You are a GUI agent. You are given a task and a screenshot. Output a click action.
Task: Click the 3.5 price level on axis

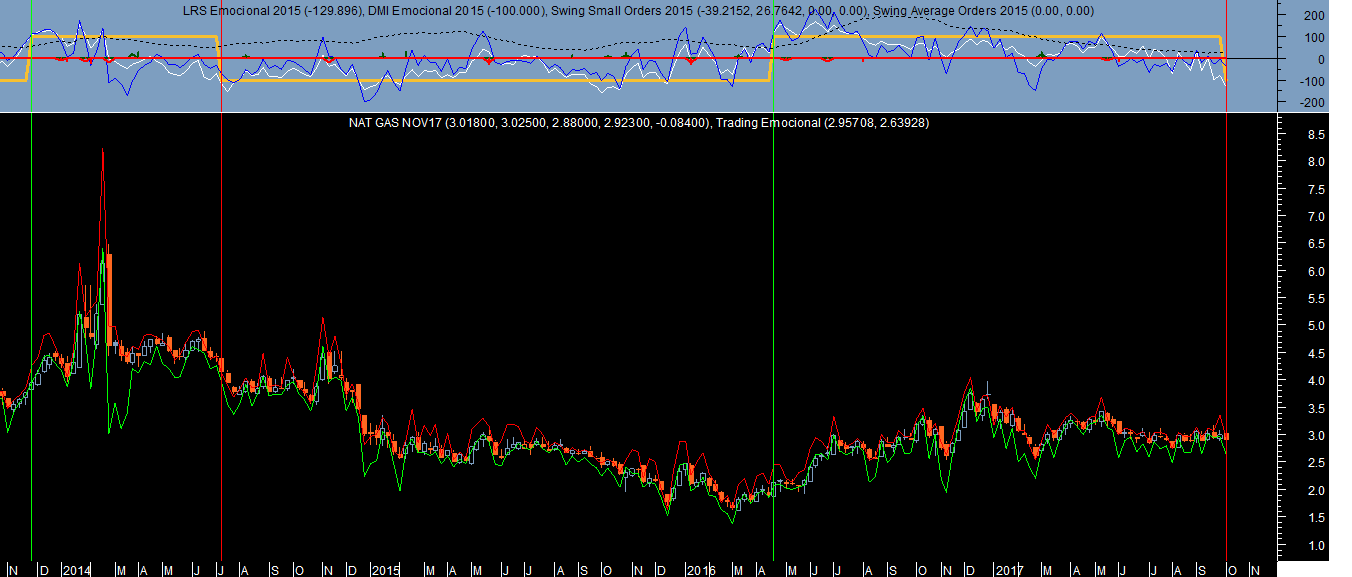point(1315,409)
